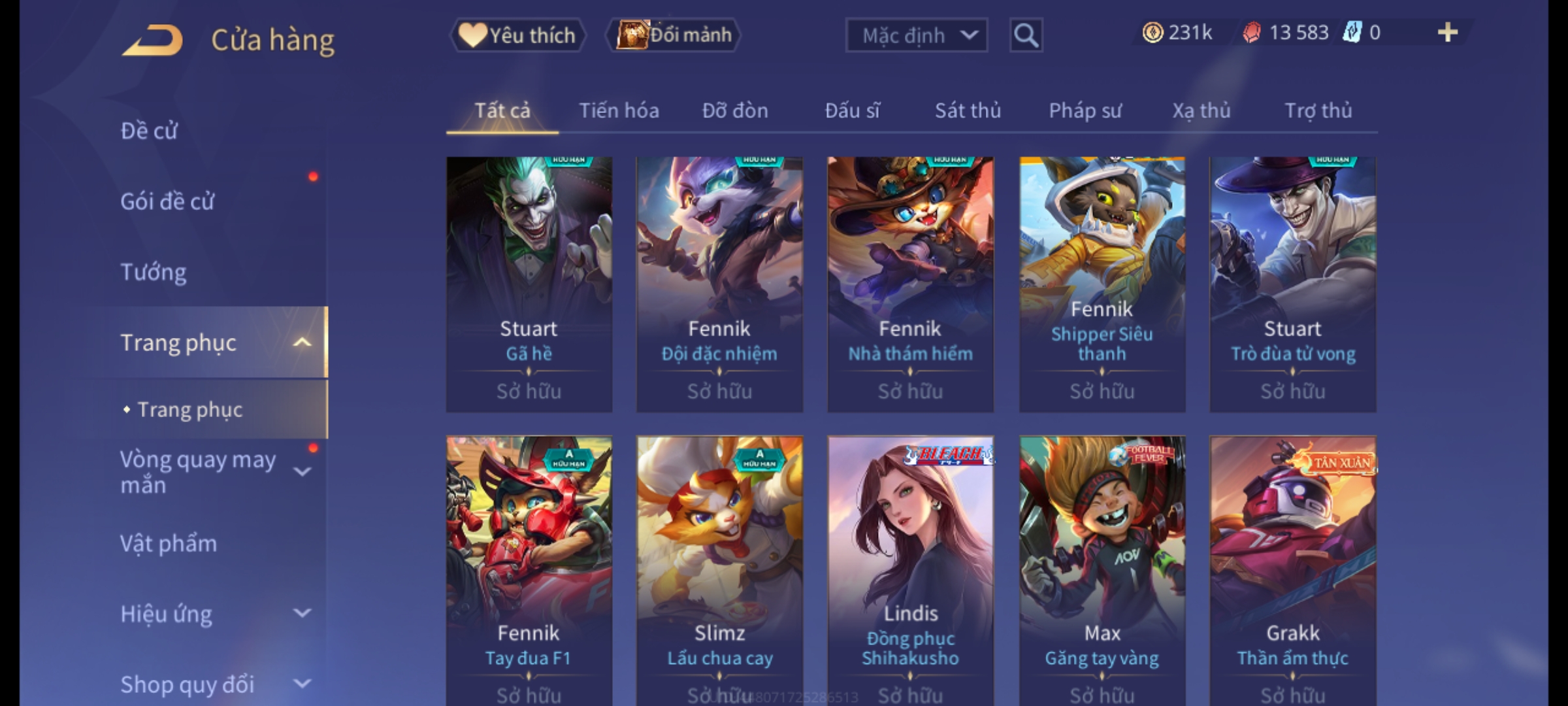
Task: Open Yêu thích favorites heart button
Action: coord(517,35)
